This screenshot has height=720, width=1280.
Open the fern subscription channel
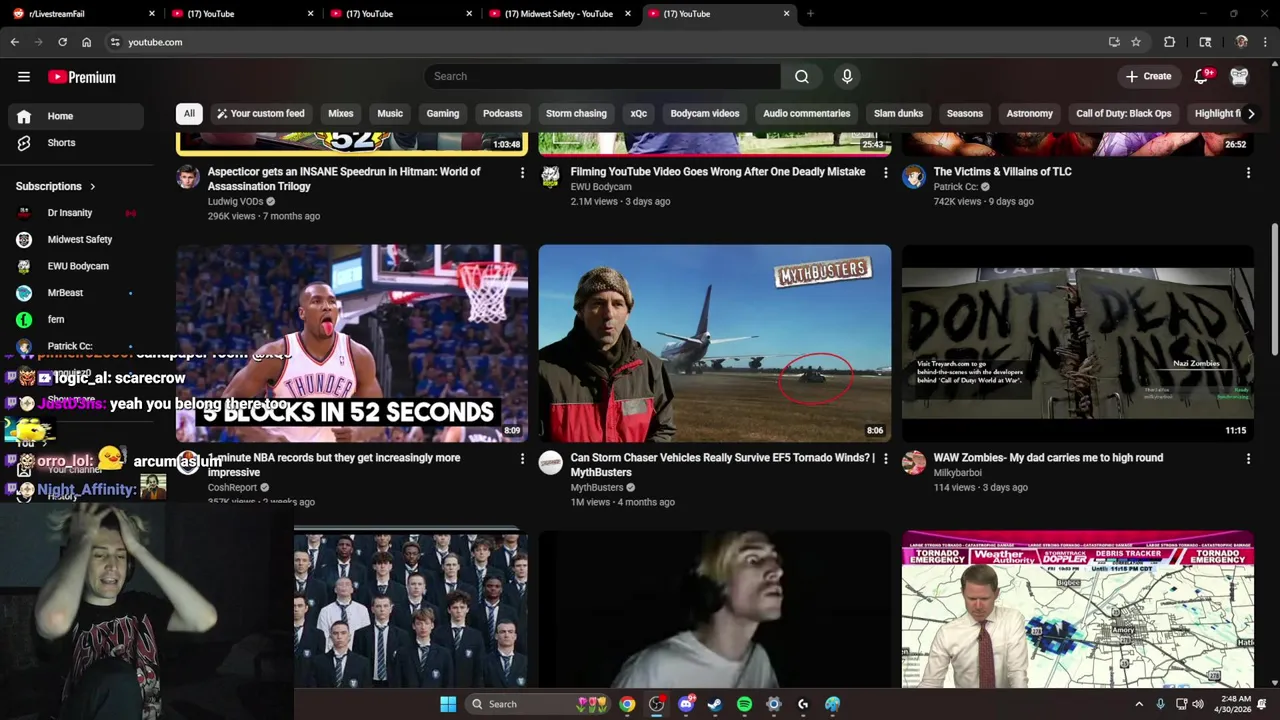pyautogui.click(x=76, y=319)
